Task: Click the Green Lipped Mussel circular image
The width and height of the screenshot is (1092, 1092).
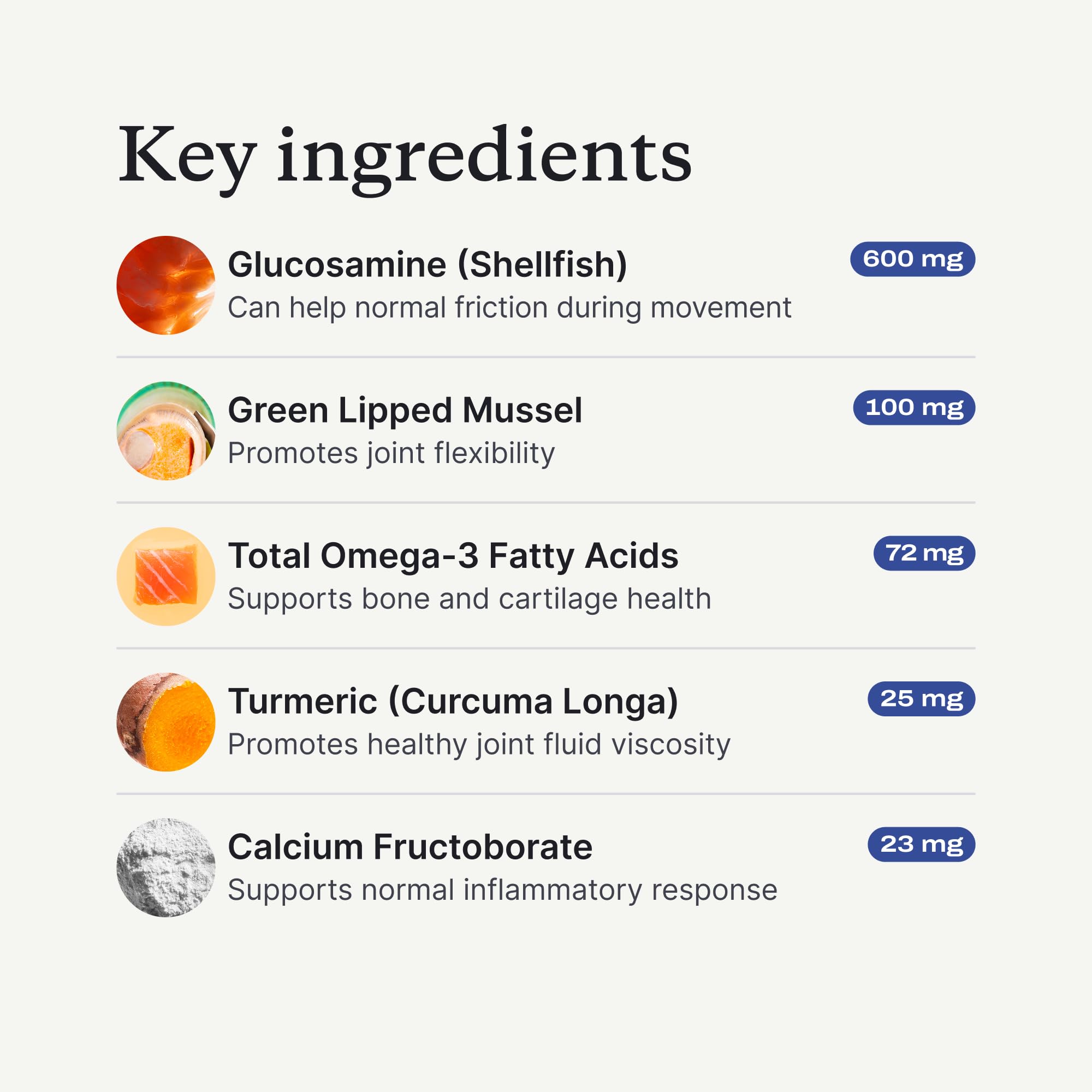Action: pos(165,431)
